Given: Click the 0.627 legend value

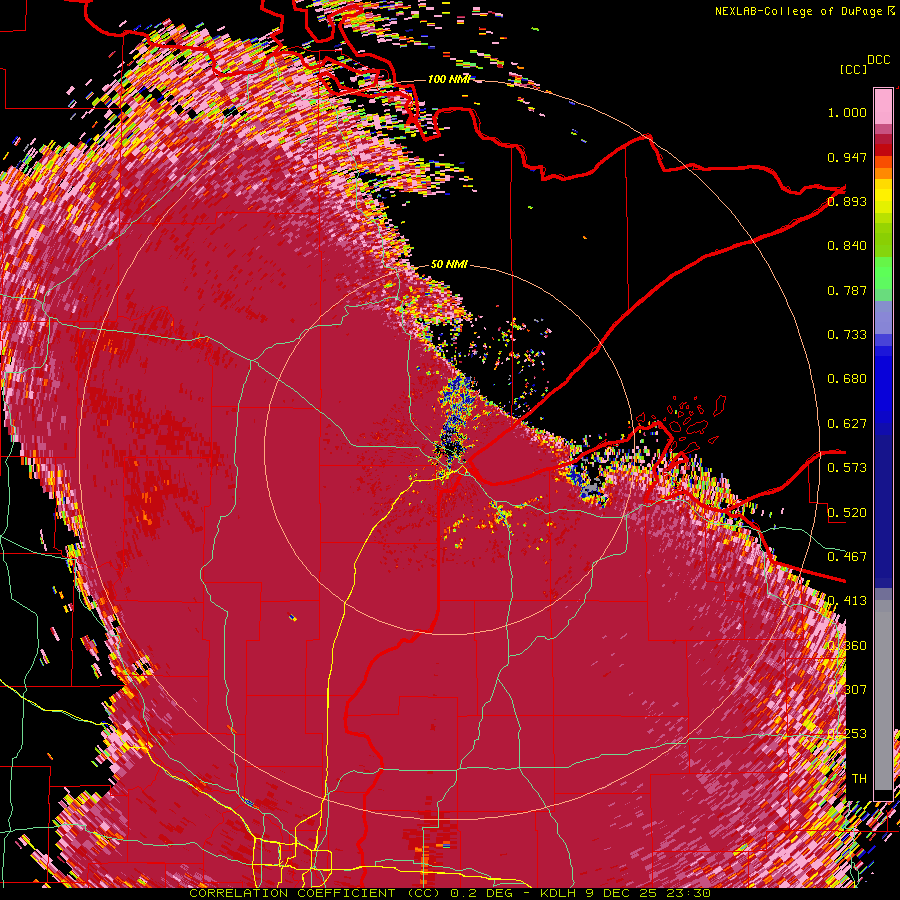Looking at the screenshot, I should [x=847, y=424].
